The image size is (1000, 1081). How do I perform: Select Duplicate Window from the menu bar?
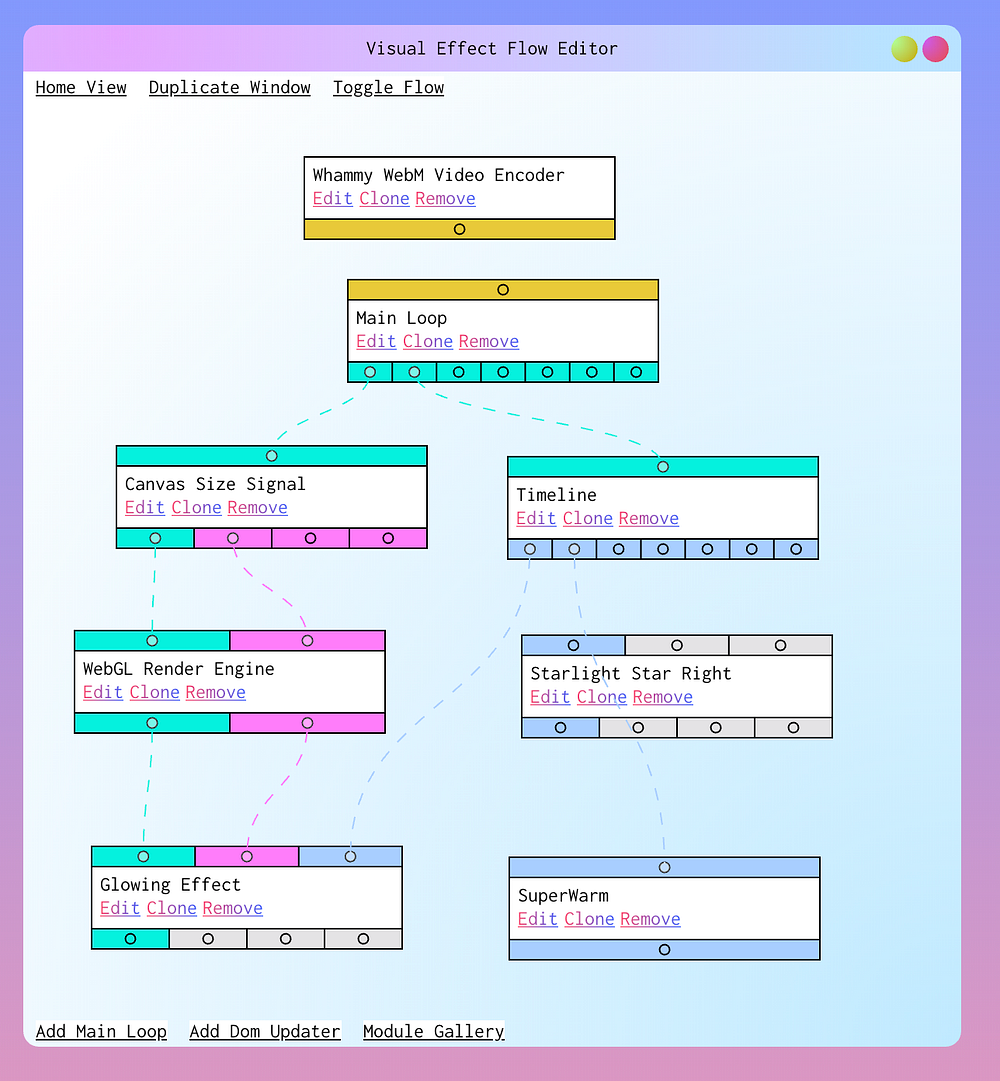point(229,88)
